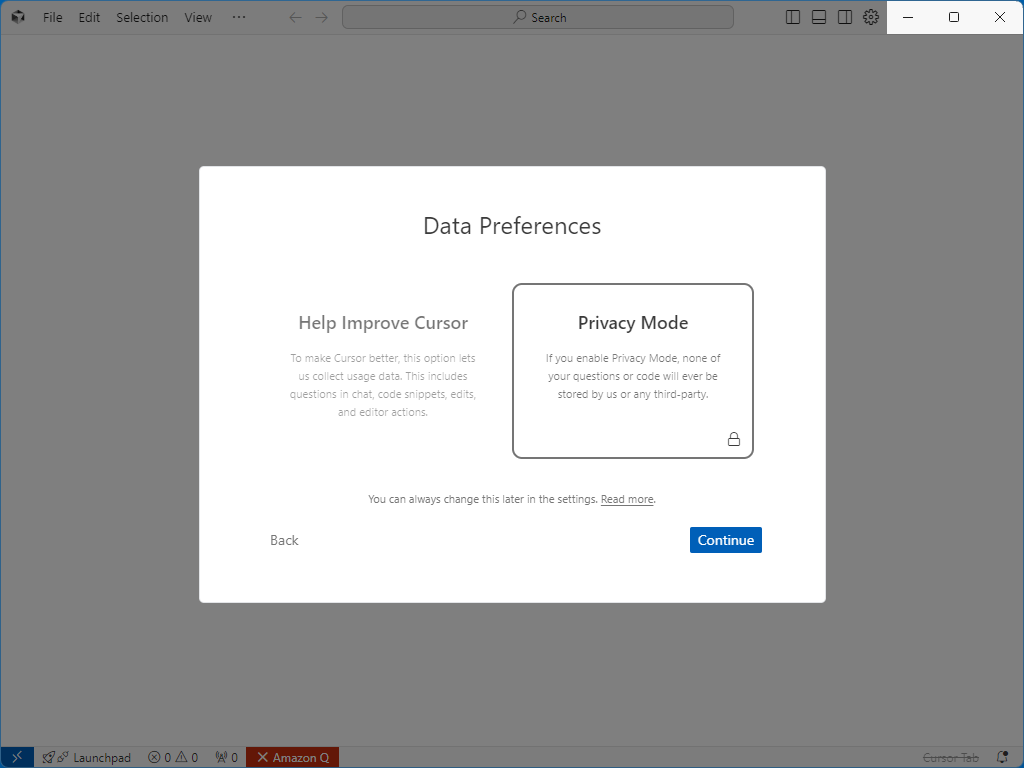Show errors and warnings count panel
Image resolution: width=1024 pixels, height=768 pixels.
[x=173, y=757]
